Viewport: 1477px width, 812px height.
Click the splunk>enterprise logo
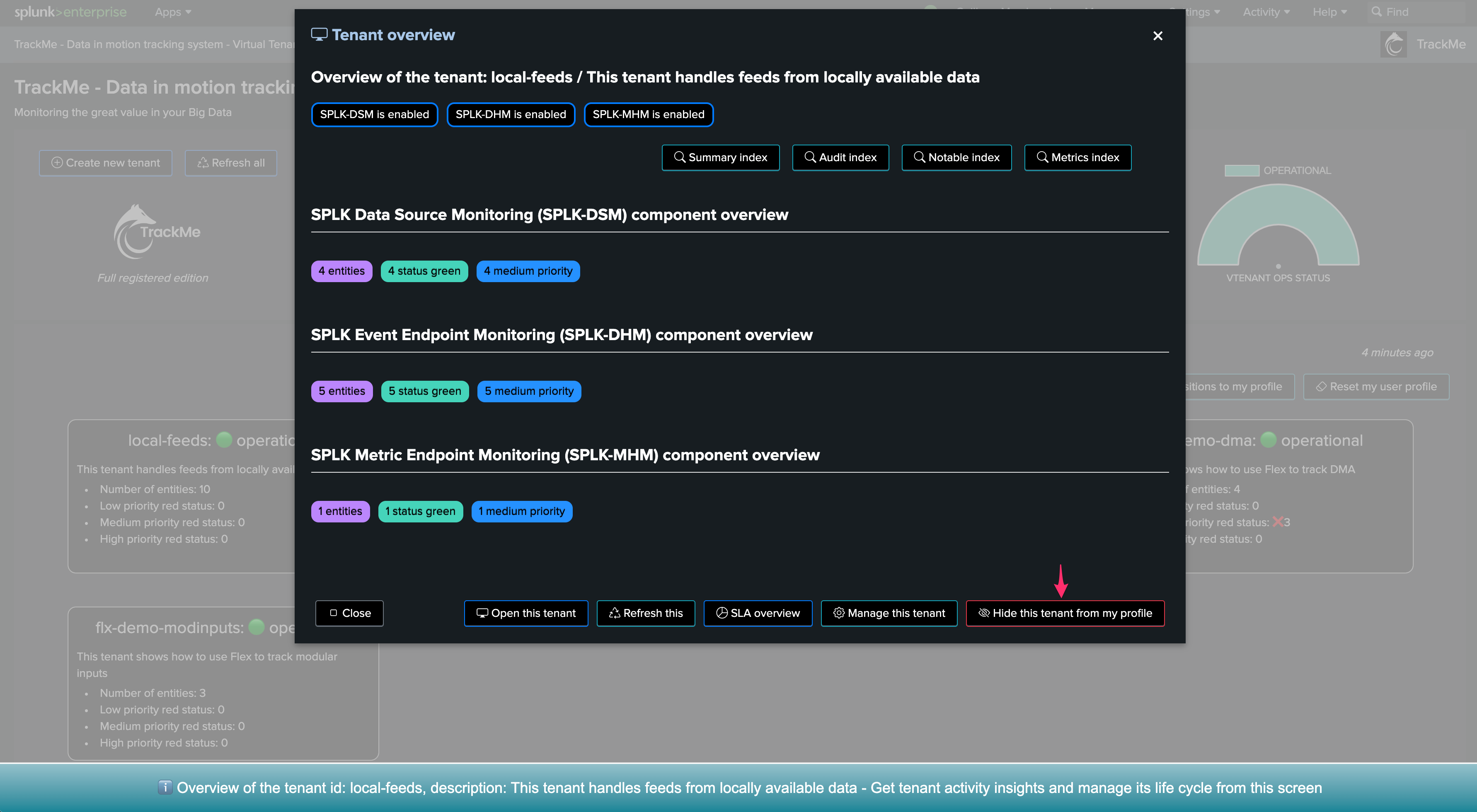[x=70, y=12]
